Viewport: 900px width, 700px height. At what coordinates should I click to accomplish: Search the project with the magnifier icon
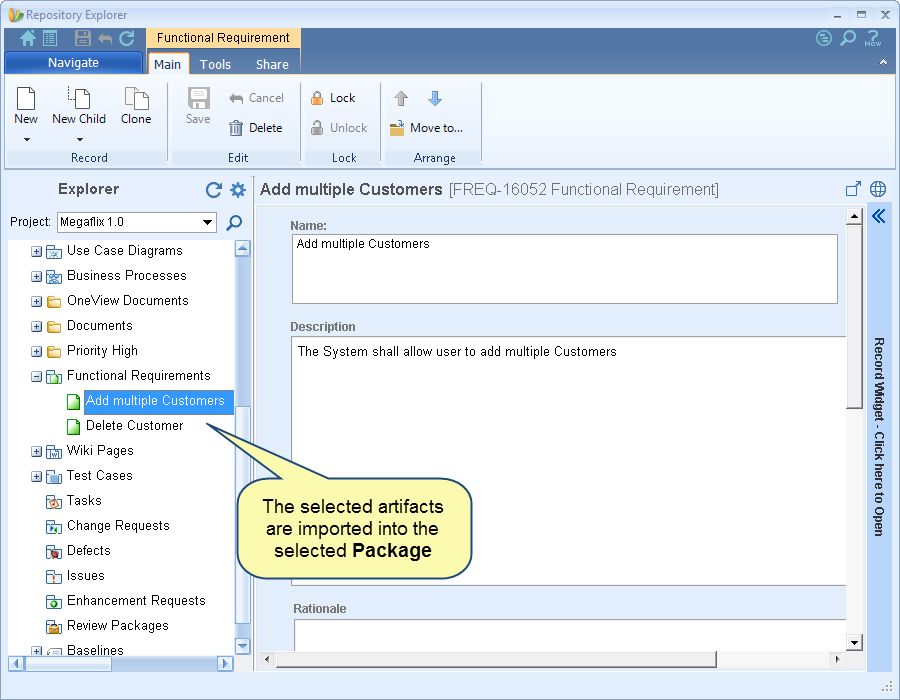(x=234, y=222)
